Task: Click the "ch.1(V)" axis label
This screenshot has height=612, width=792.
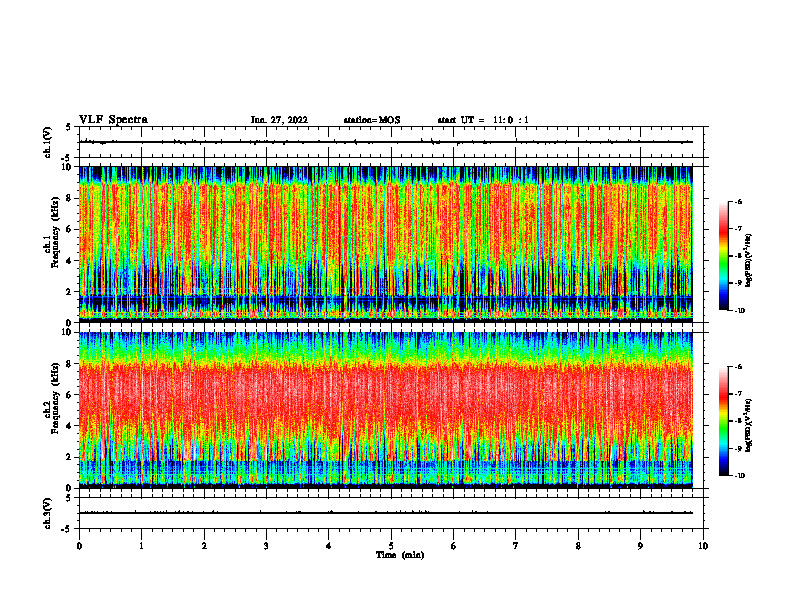Action: 47,142
